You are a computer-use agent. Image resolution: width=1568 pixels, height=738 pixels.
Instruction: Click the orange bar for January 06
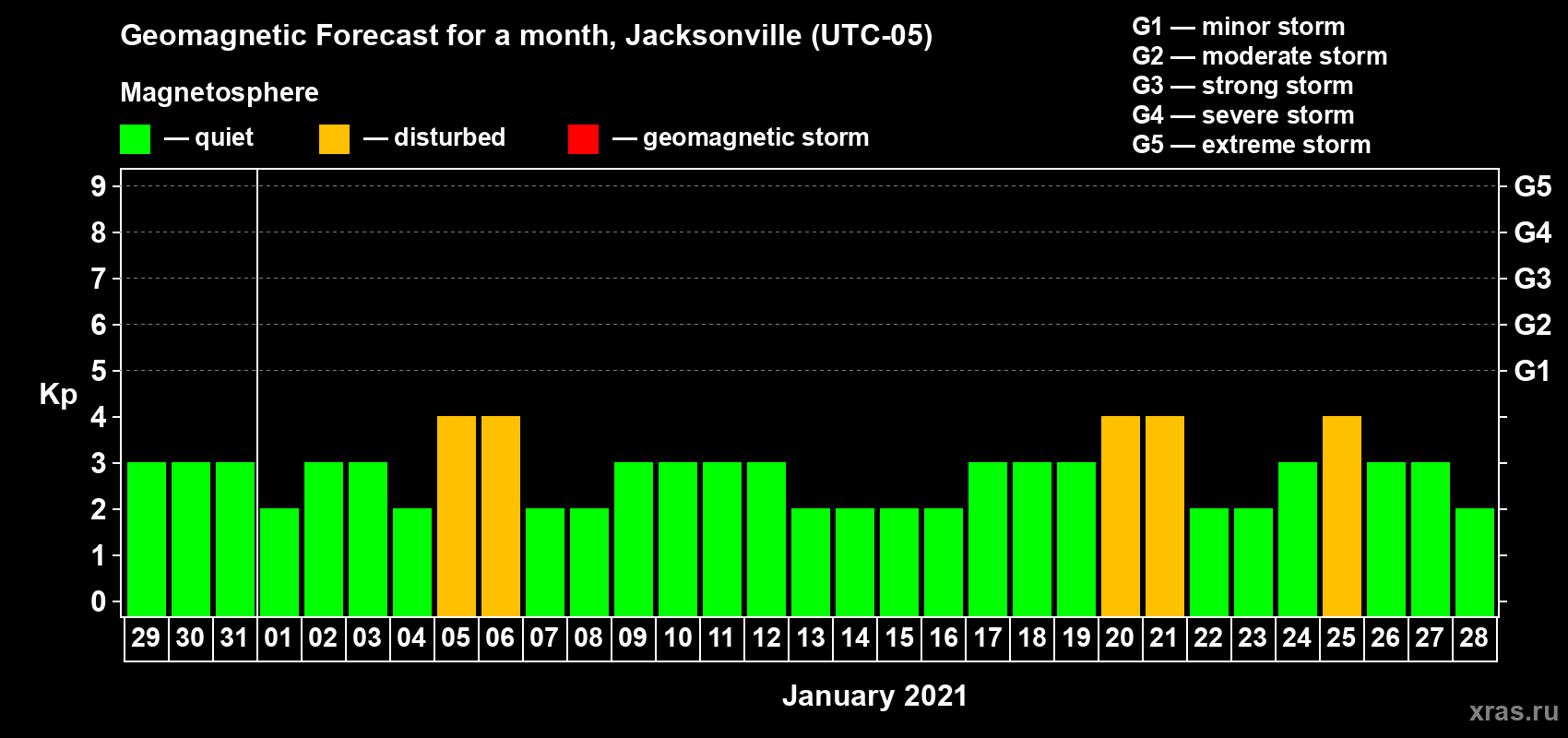tap(501, 516)
